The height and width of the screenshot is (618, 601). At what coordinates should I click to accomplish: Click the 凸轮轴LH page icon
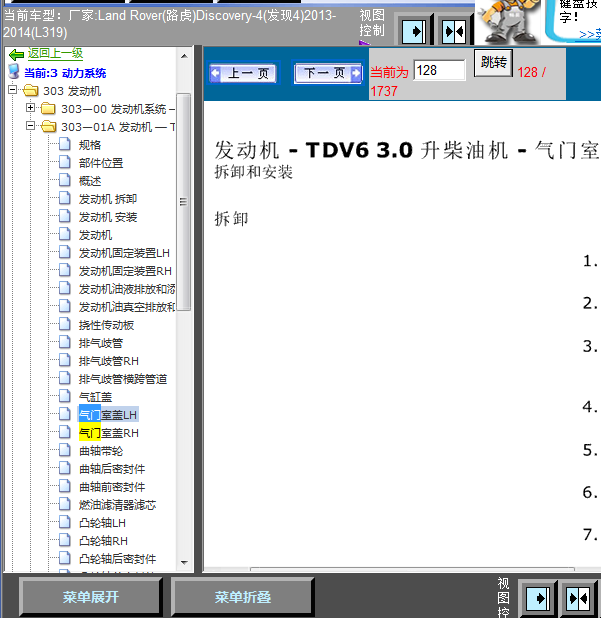(x=65, y=522)
